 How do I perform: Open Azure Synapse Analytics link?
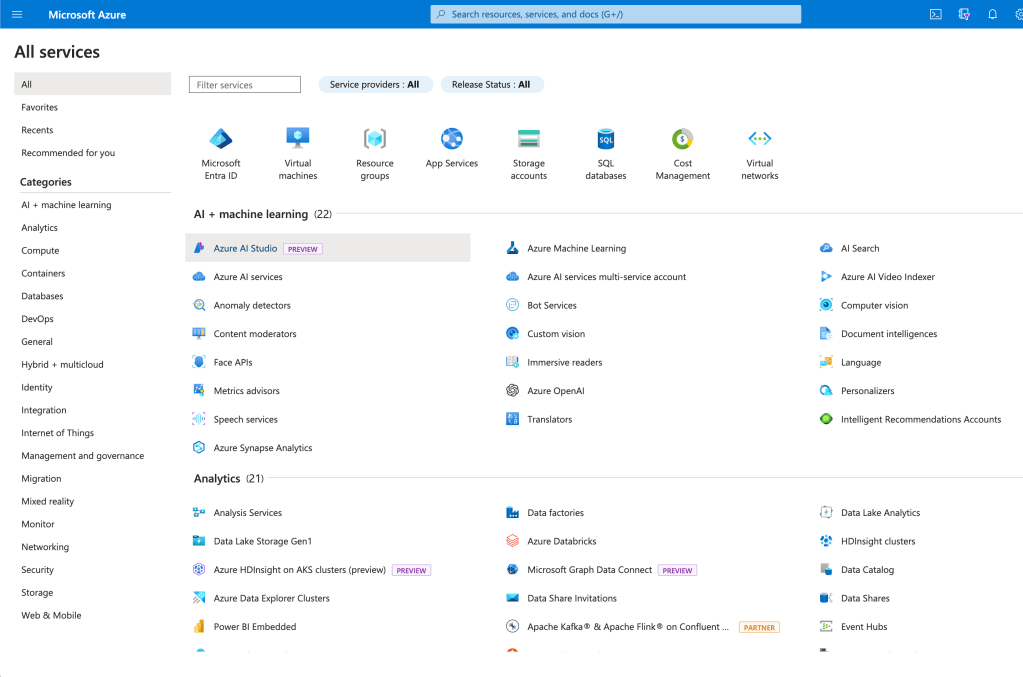tap(263, 448)
